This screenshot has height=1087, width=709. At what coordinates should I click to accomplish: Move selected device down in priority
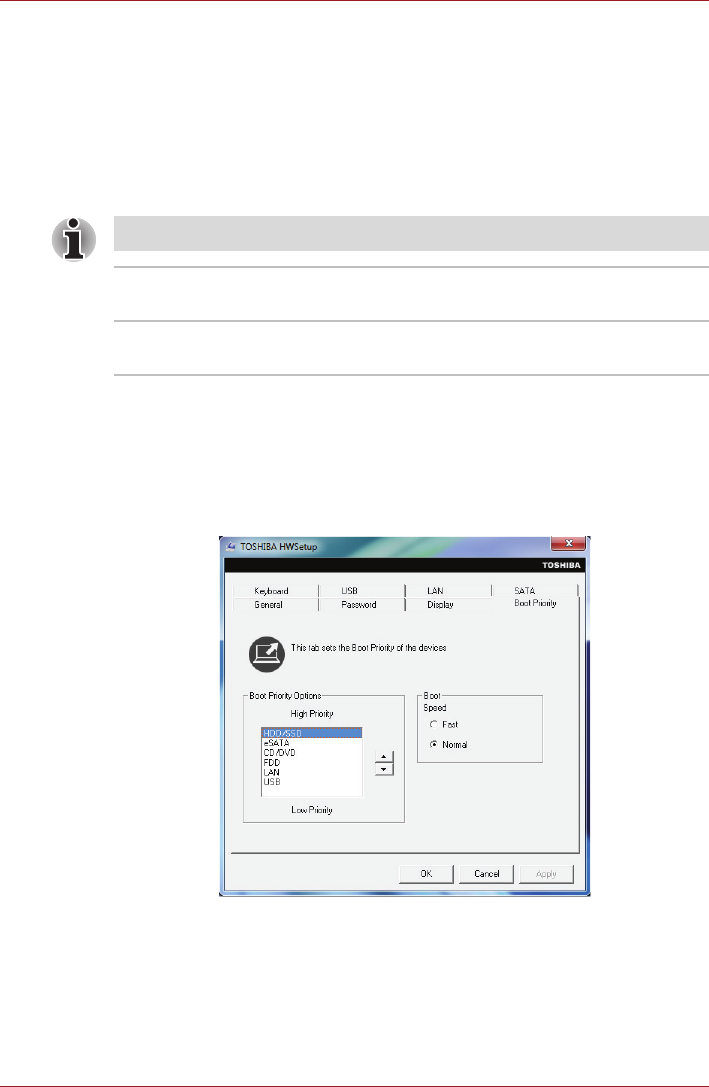tap(384, 769)
